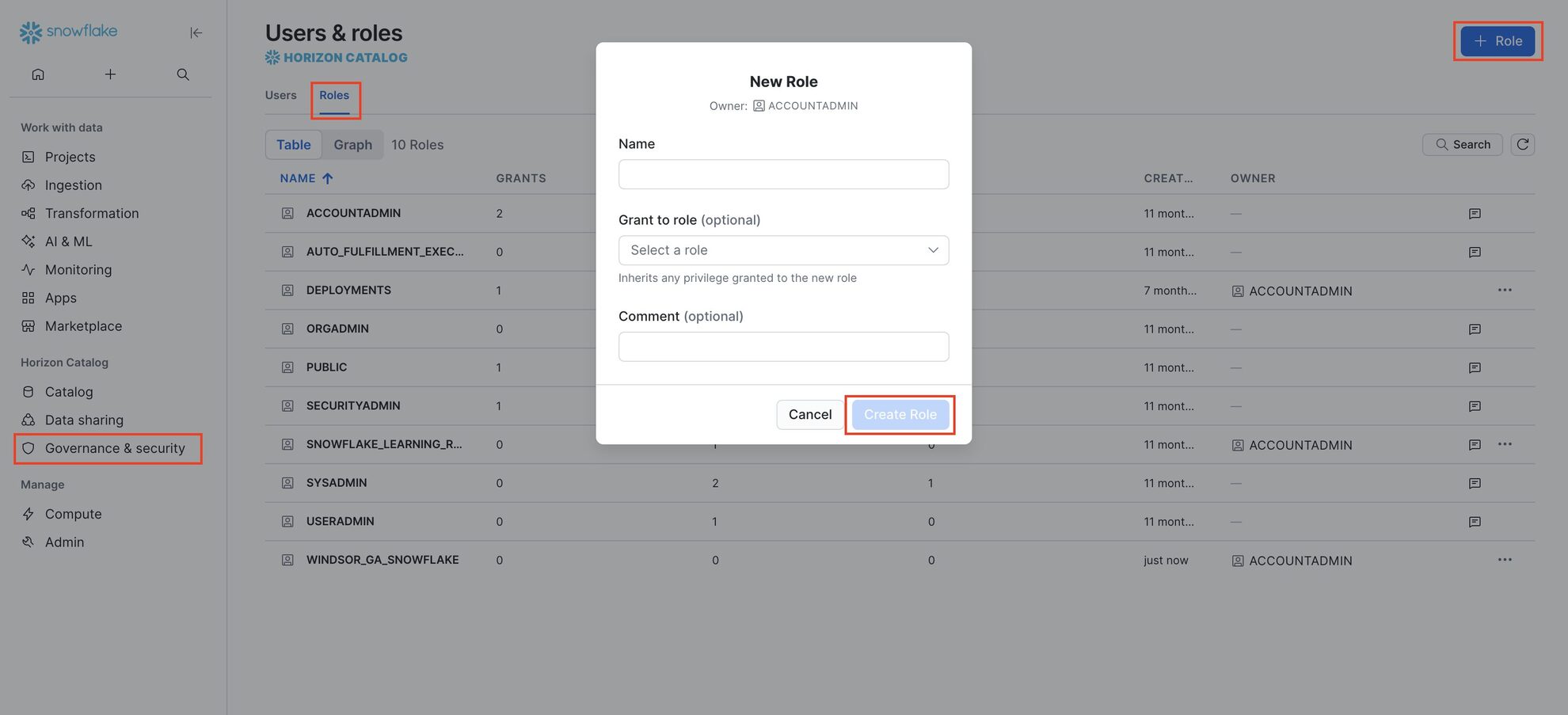Go to the Home icon in sidebar
The image size is (1568, 715).
click(x=38, y=74)
